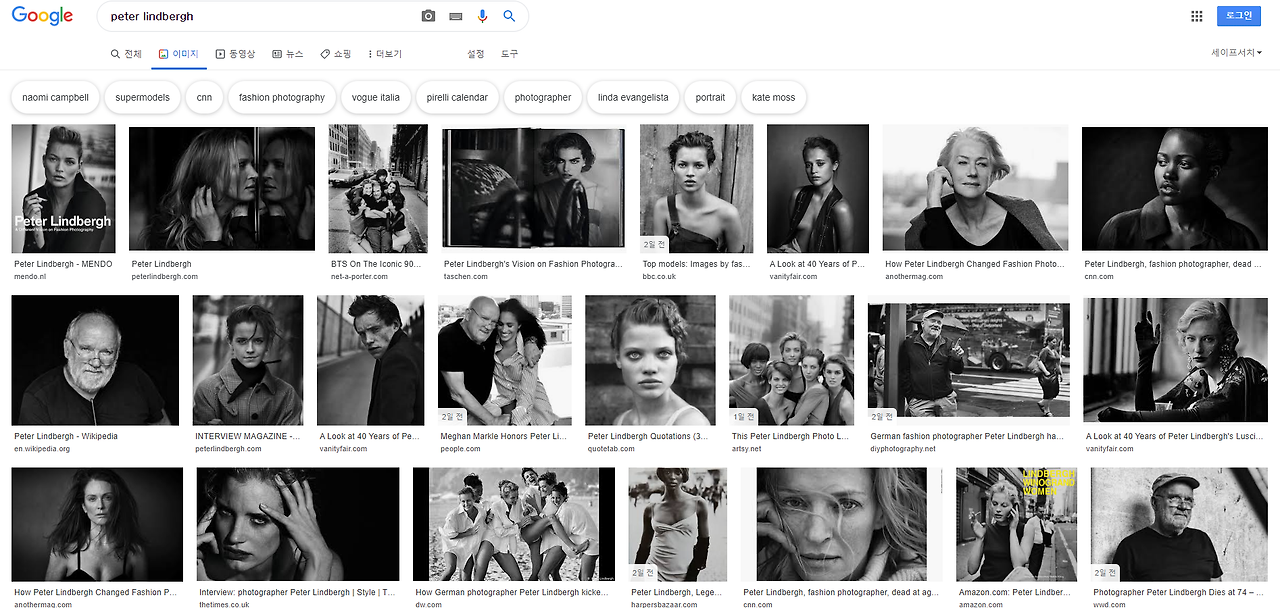Click the 로그인 sign-in button
Image resolution: width=1280 pixels, height=608 pixels.
[x=1240, y=15]
